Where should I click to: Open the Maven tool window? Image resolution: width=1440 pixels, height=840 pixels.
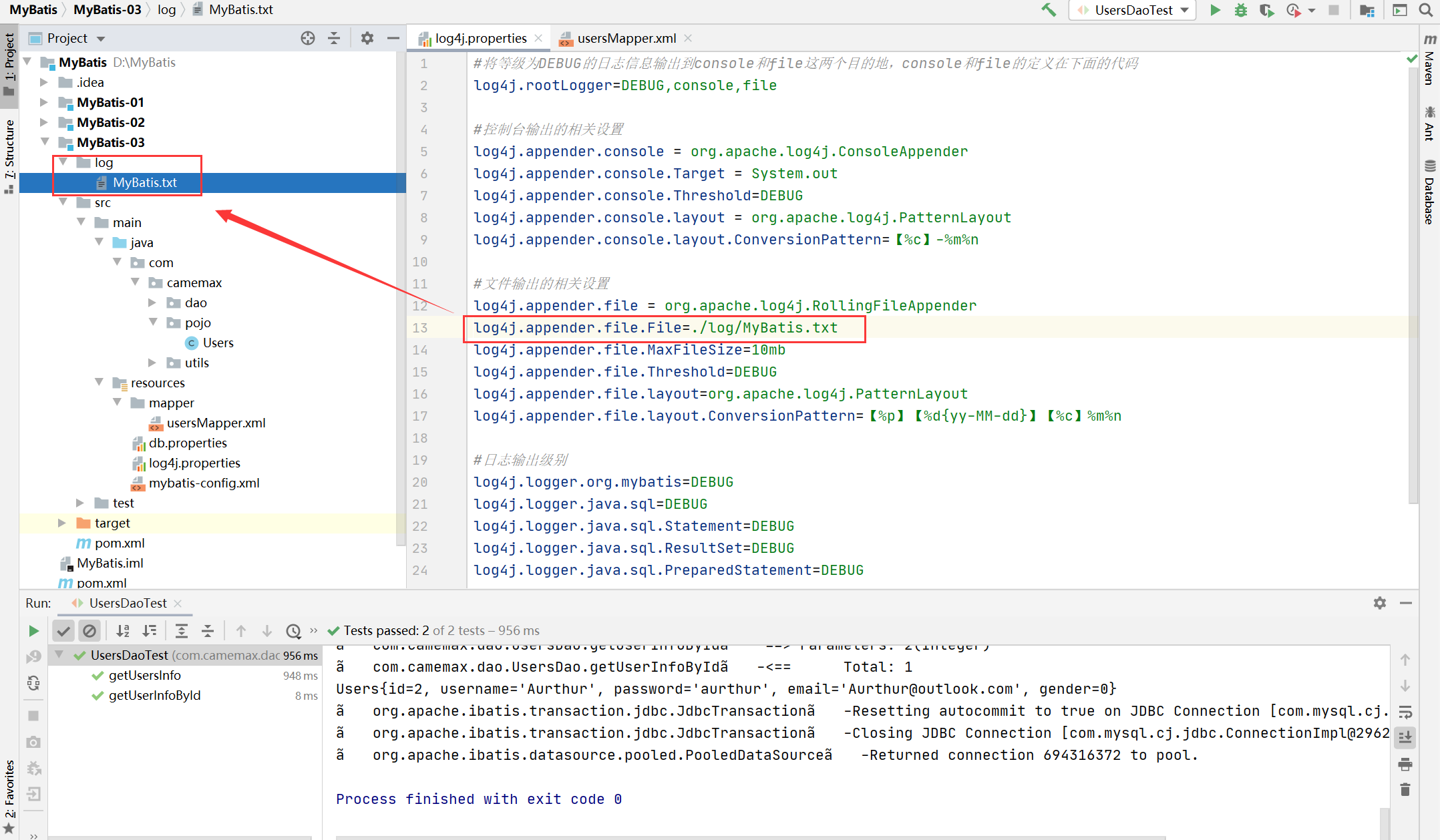coord(1429,59)
